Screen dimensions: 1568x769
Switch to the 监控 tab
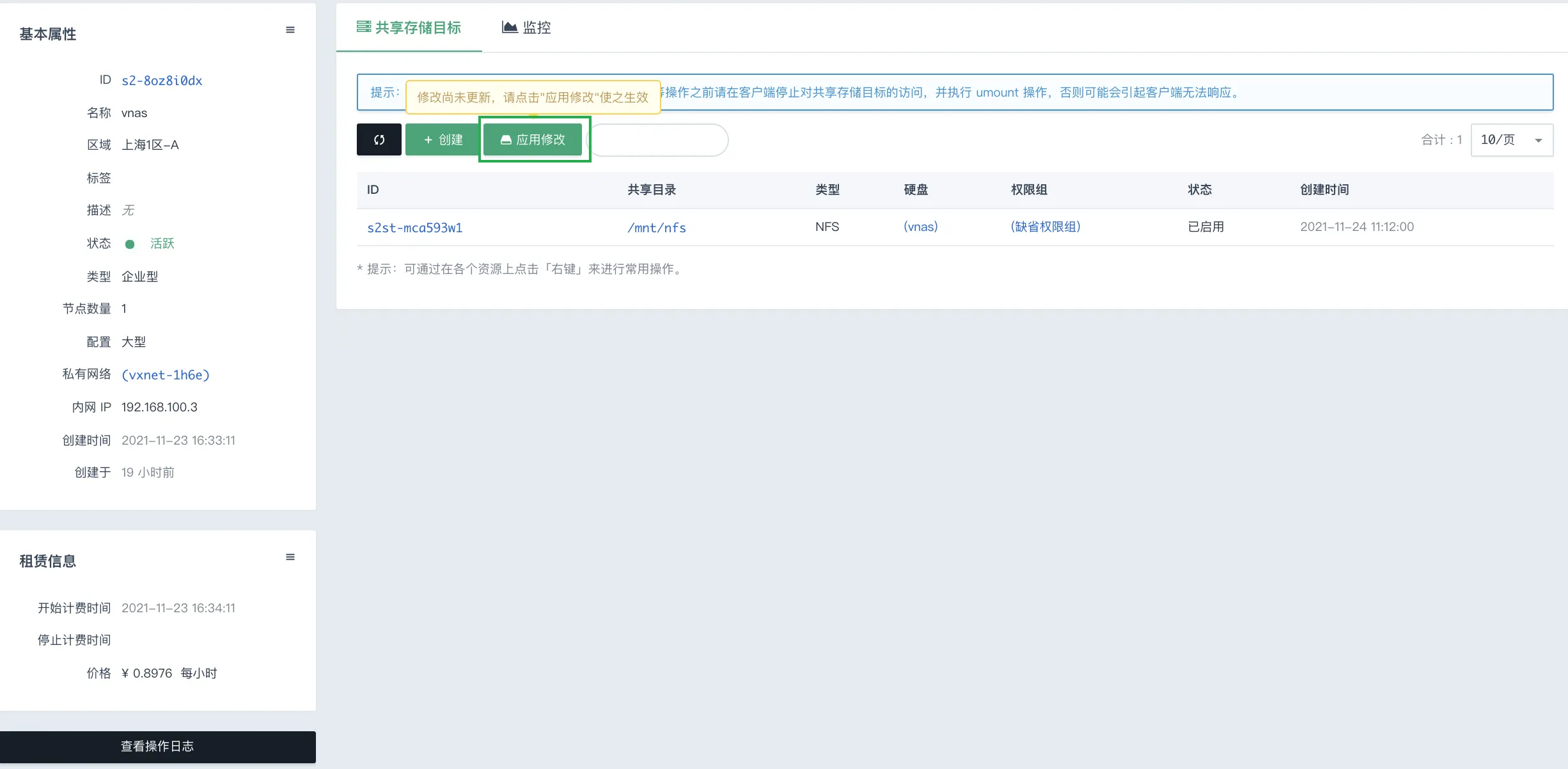(526, 28)
